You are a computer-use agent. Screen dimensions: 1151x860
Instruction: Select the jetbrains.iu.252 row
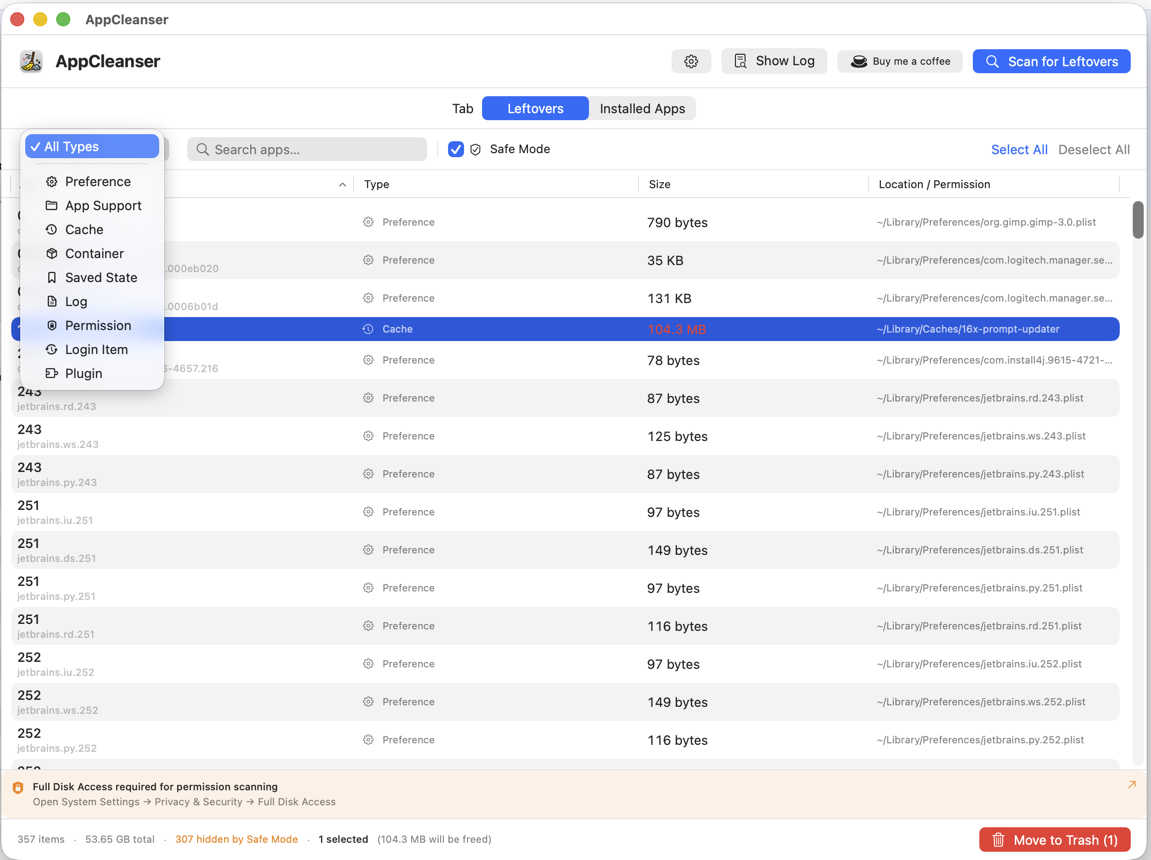(565, 664)
